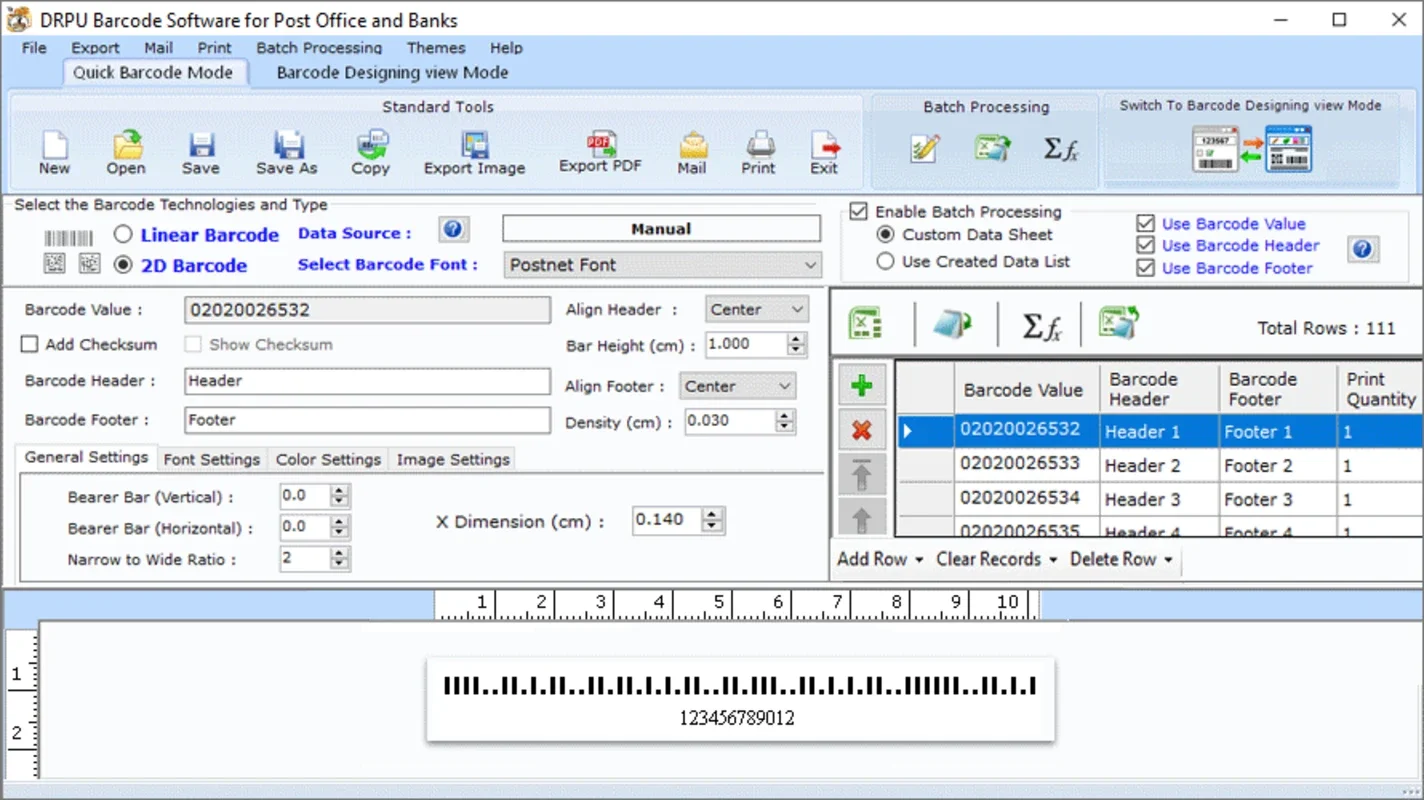Click the Header 3 cell in table
Image resolution: width=1424 pixels, height=800 pixels.
point(1159,499)
